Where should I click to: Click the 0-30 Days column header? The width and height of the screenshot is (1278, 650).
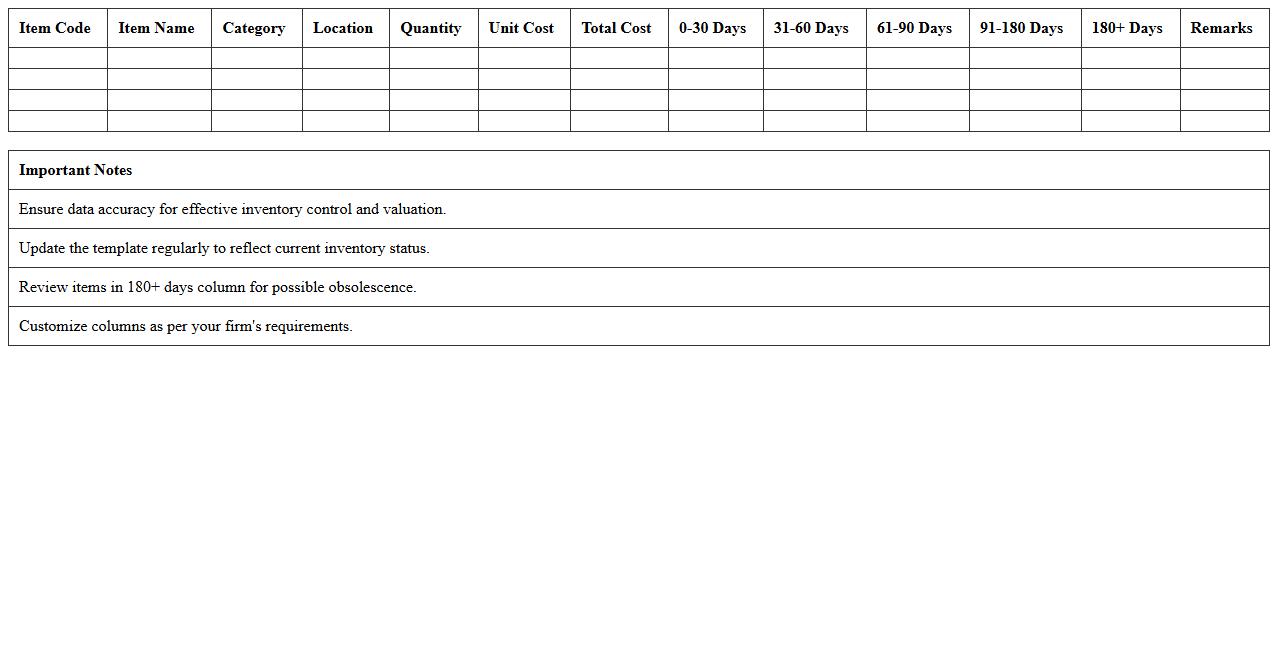tap(712, 28)
